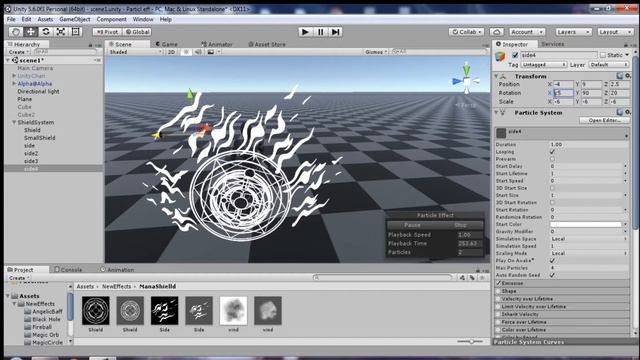Image resolution: width=640 pixels, height=360 pixels.
Task: Open the Account dropdown
Action: point(527,32)
